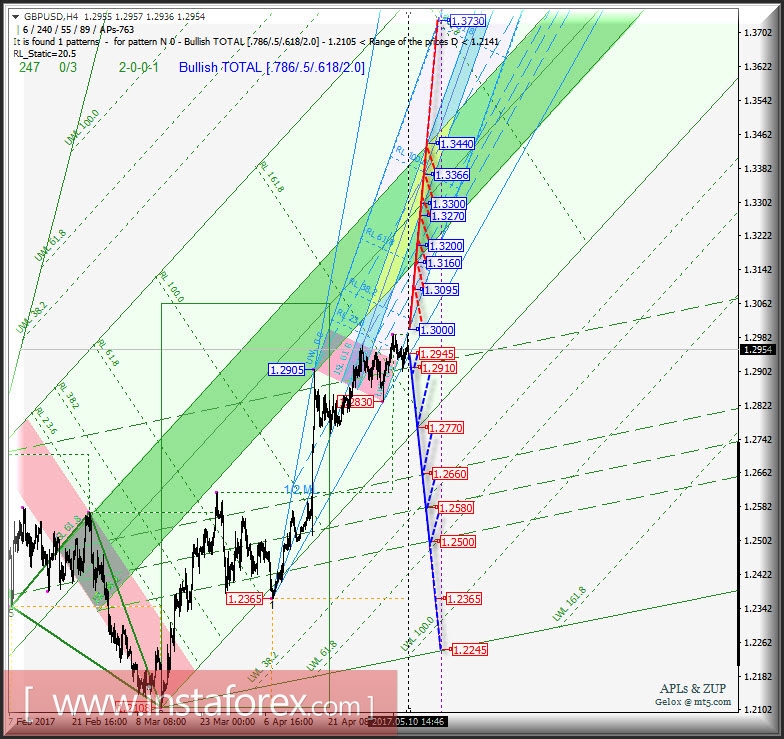Select the 1.3440 price label

click(456, 144)
